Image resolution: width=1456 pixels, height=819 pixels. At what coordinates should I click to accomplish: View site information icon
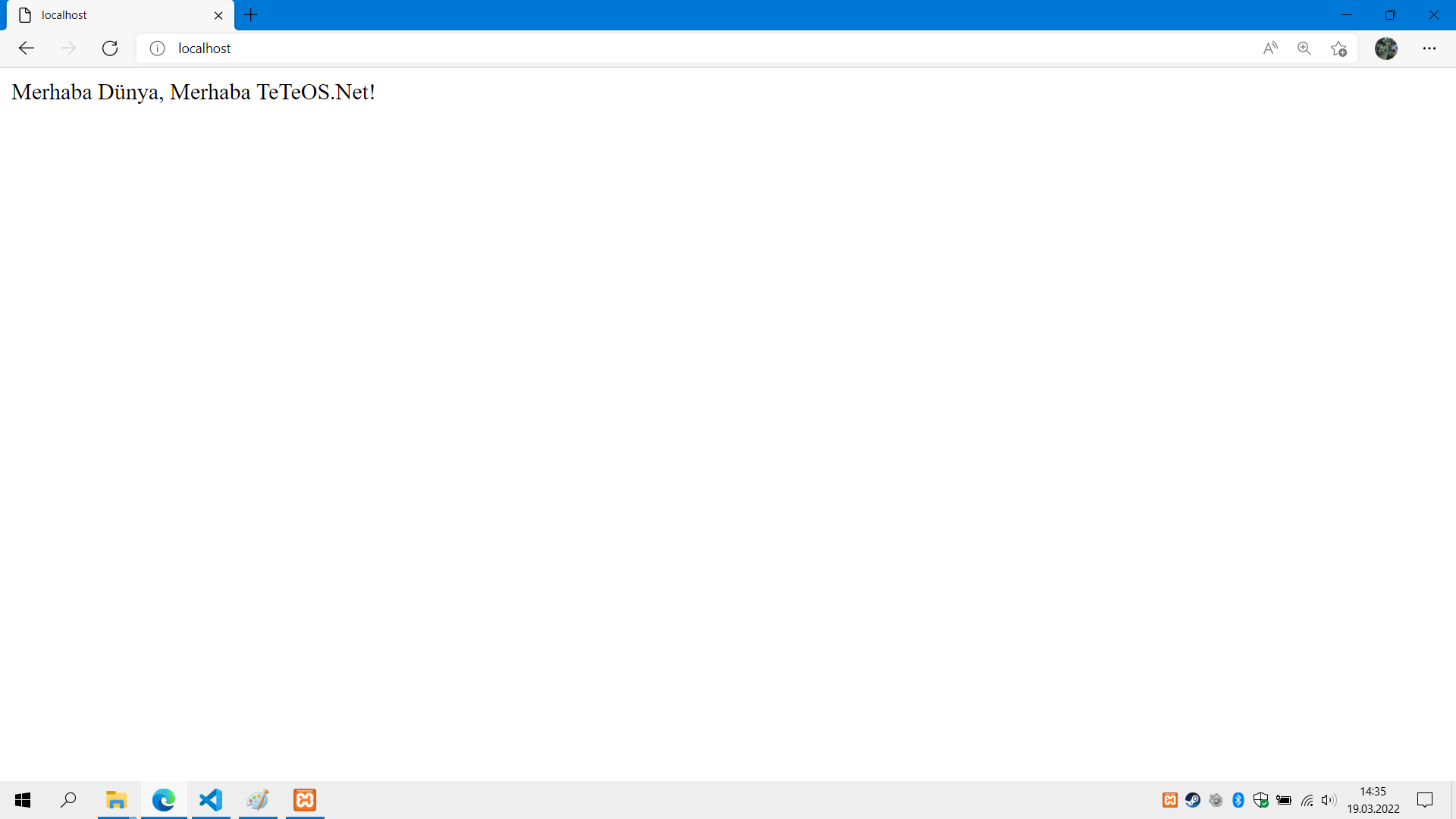[157, 49]
